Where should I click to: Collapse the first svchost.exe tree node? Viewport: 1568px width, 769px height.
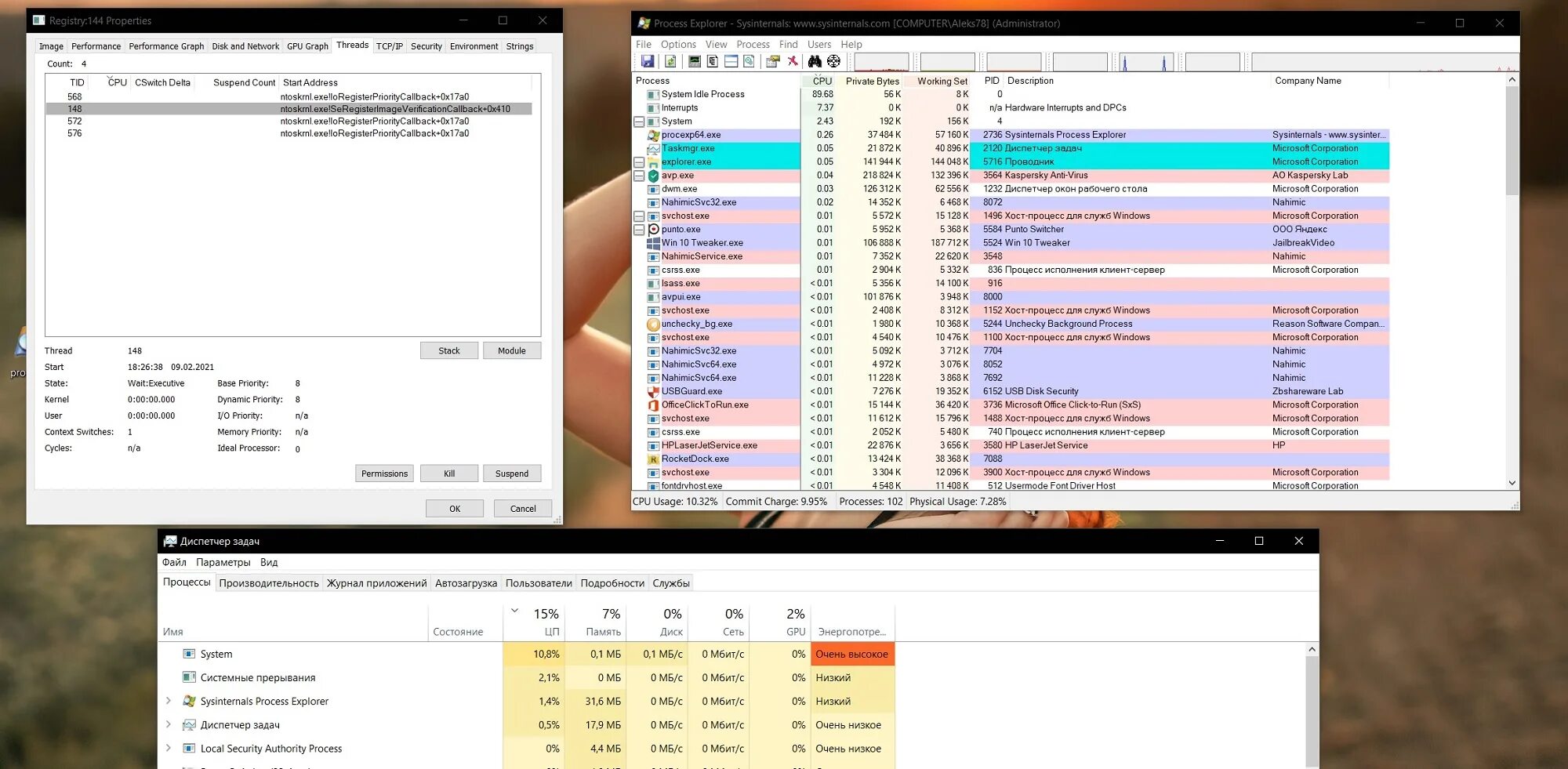pos(639,216)
